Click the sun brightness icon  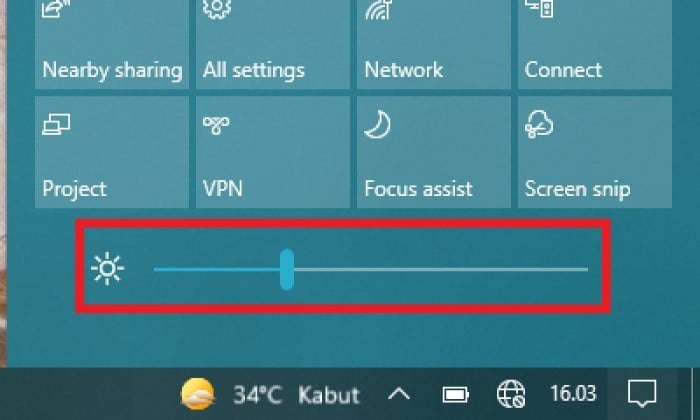tap(107, 269)
